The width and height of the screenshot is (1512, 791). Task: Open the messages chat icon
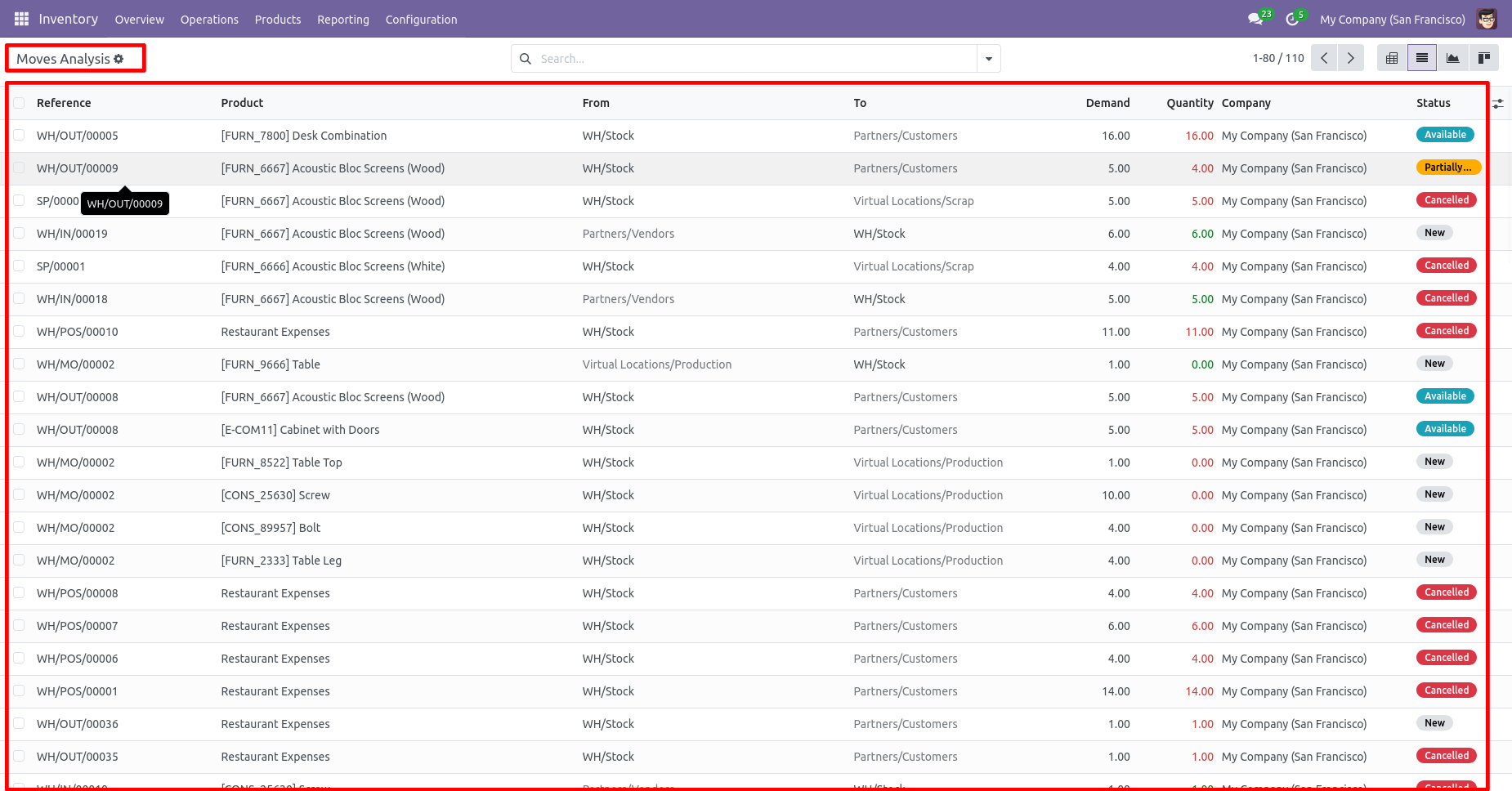(1256, 19)
